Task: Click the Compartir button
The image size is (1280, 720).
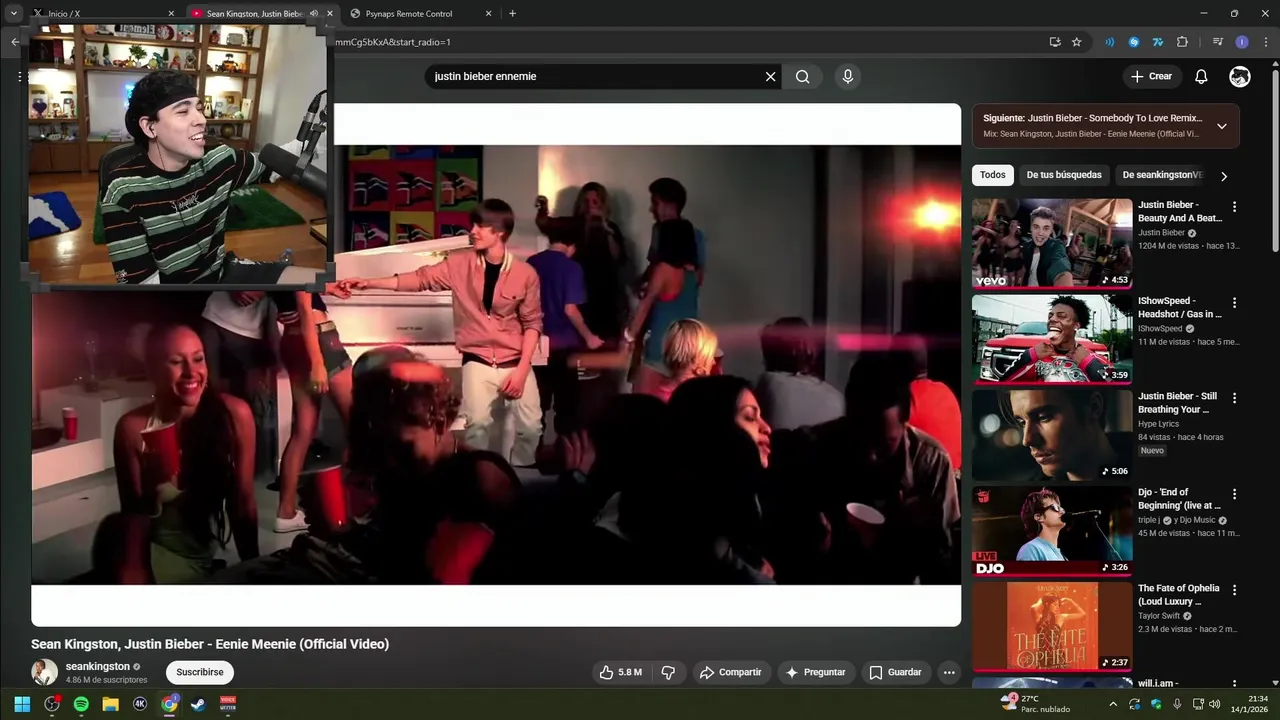Action: click(x=730, y=672)
